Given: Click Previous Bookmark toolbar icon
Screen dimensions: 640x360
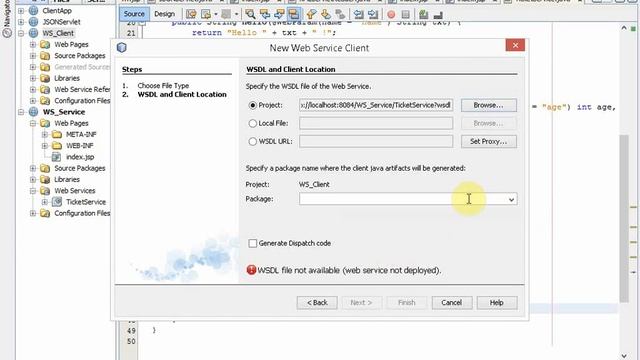Looking at the screenshot, I should [x=311, y=14].
